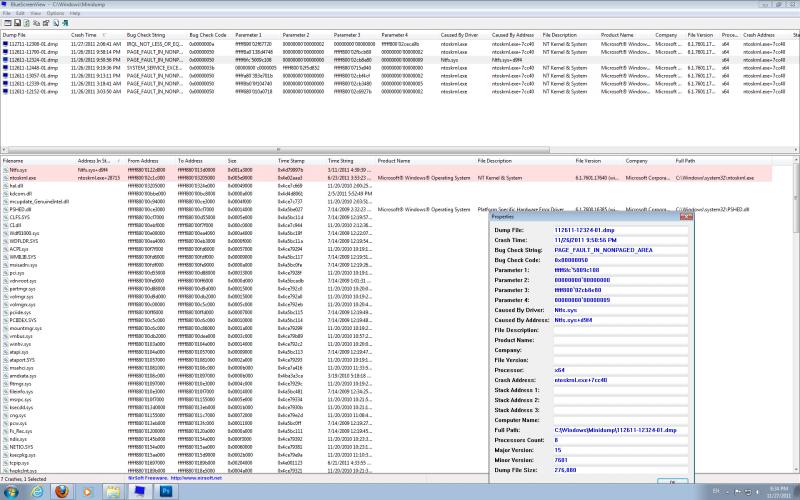The image size is (800, 500).
Task: Open Firefox from the taskbar
Action: click(x=62, y=491)
